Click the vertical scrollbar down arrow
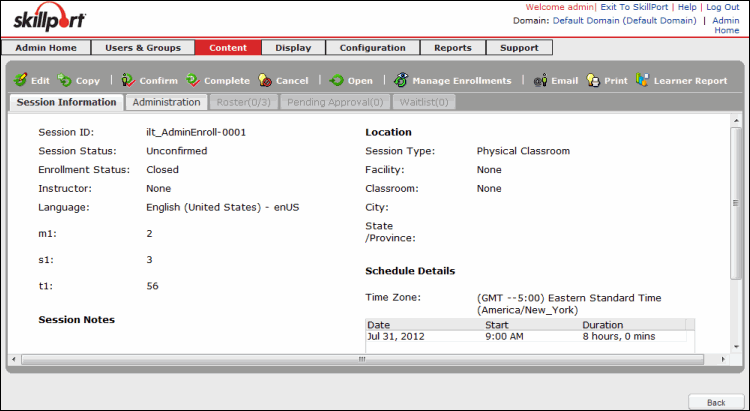This screenshot has width=750, height=411. [x=736, y=347]
